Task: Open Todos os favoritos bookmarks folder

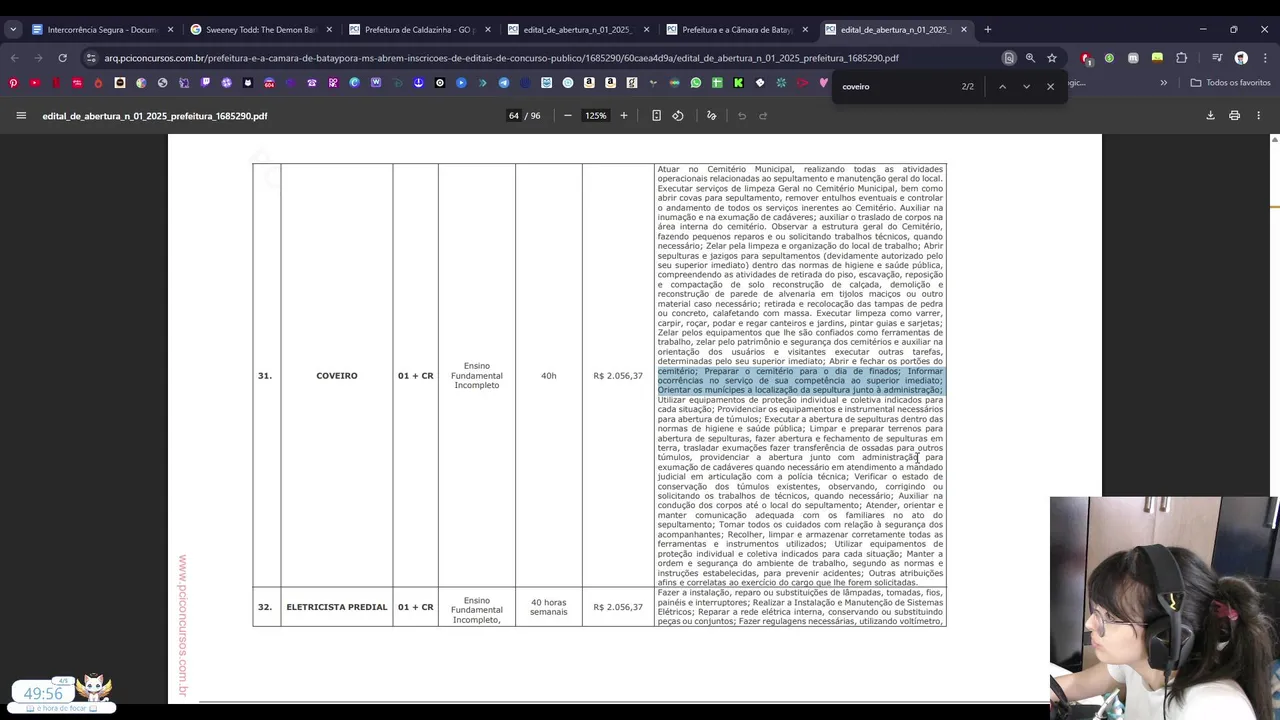Action: tap(1230, 83)
